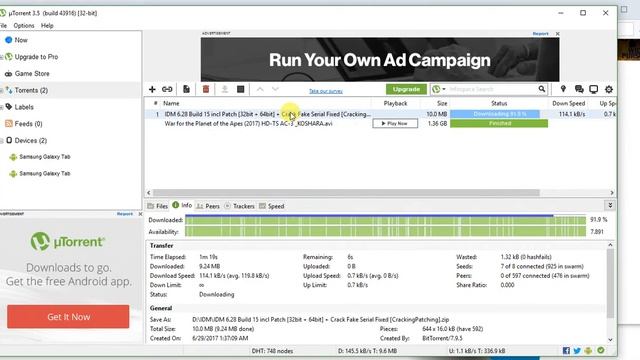
Task: Click Report link above top banner ad
Action: [x=540, y=34]
